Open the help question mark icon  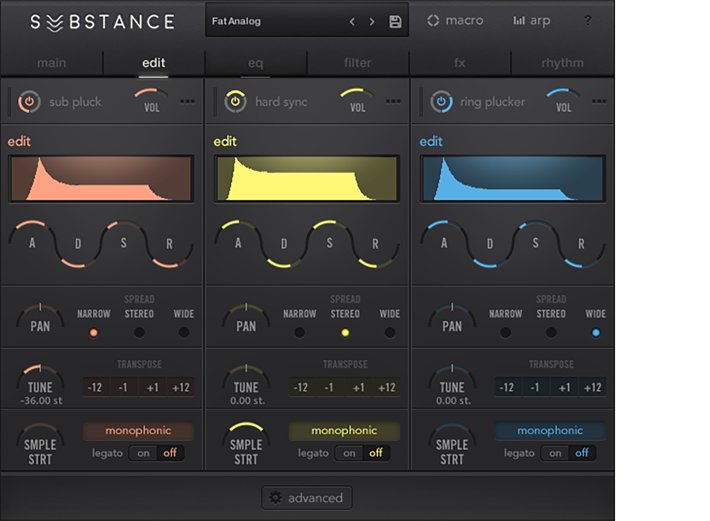coord(587,21)
